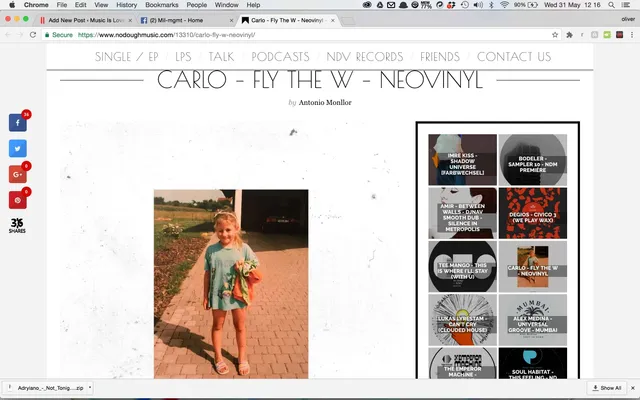The image size is (640, 400).
Task: Open Wi-Fi status menu
Action: (504, 5)
